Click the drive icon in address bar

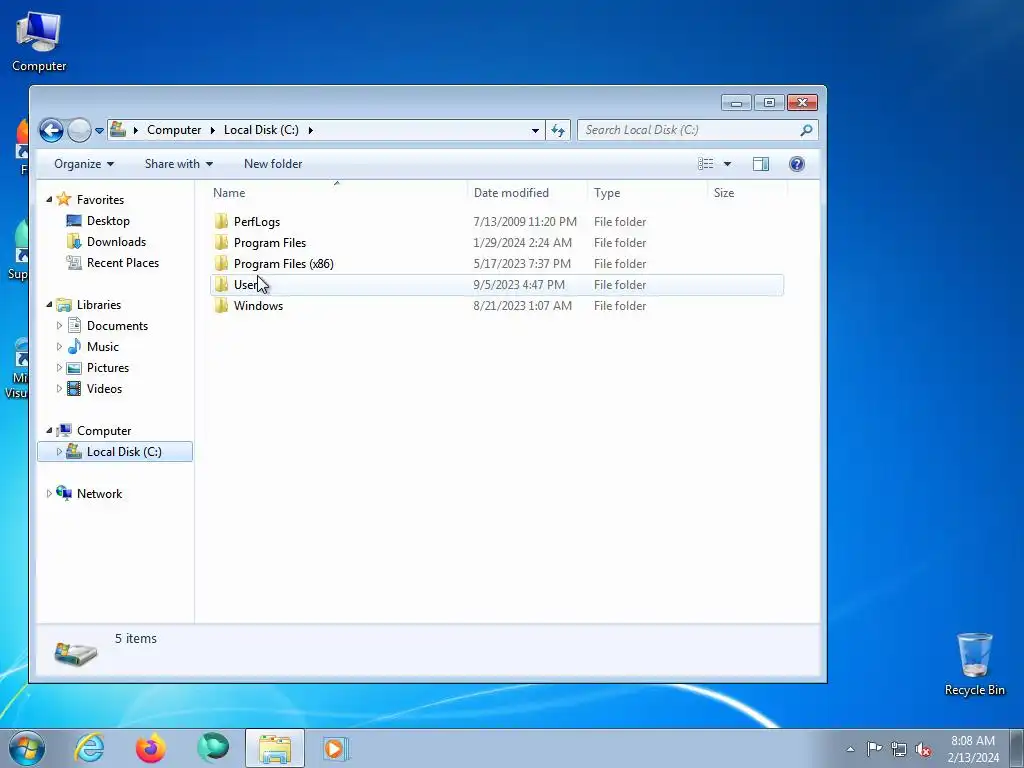(x=118, y=129)
